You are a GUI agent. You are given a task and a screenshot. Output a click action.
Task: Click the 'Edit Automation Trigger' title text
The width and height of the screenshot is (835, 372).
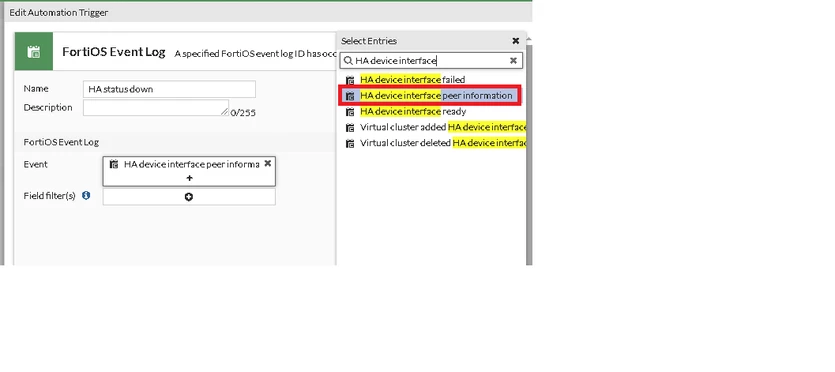(59, 12)
